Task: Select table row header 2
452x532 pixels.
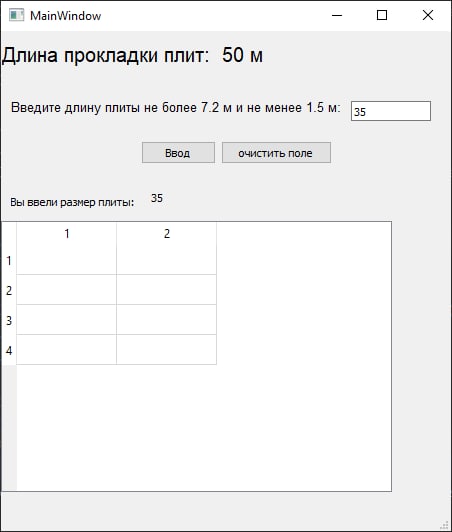Action: pyautogui.click(x=9, y=290)
